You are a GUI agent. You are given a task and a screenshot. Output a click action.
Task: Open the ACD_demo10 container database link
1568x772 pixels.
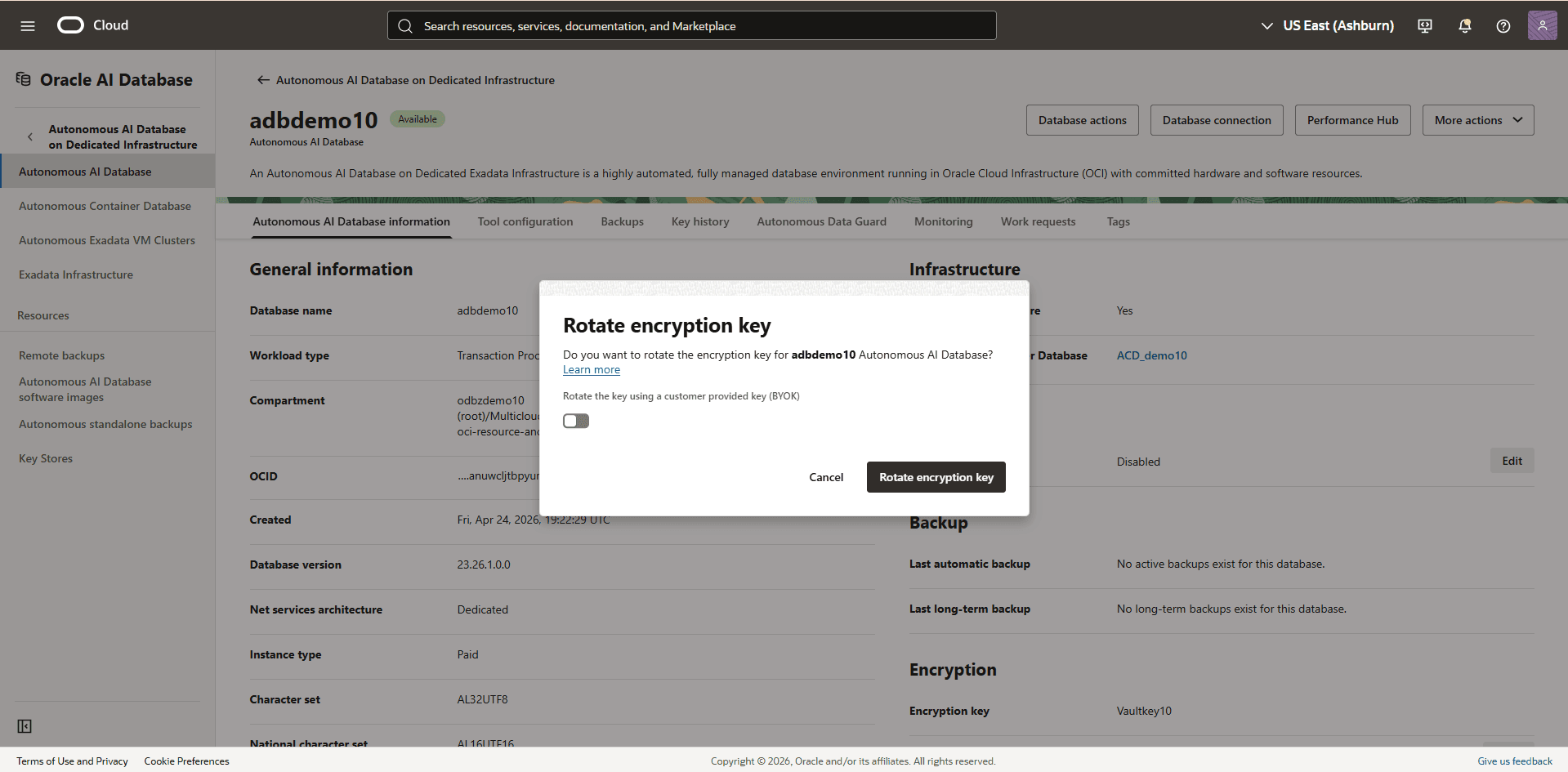click(1151, 355)
